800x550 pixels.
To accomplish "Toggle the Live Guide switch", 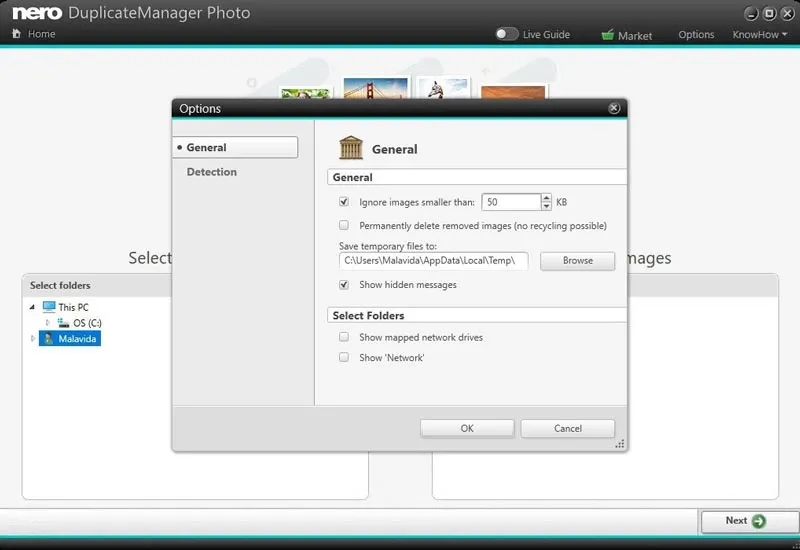I will click(507, 34).
